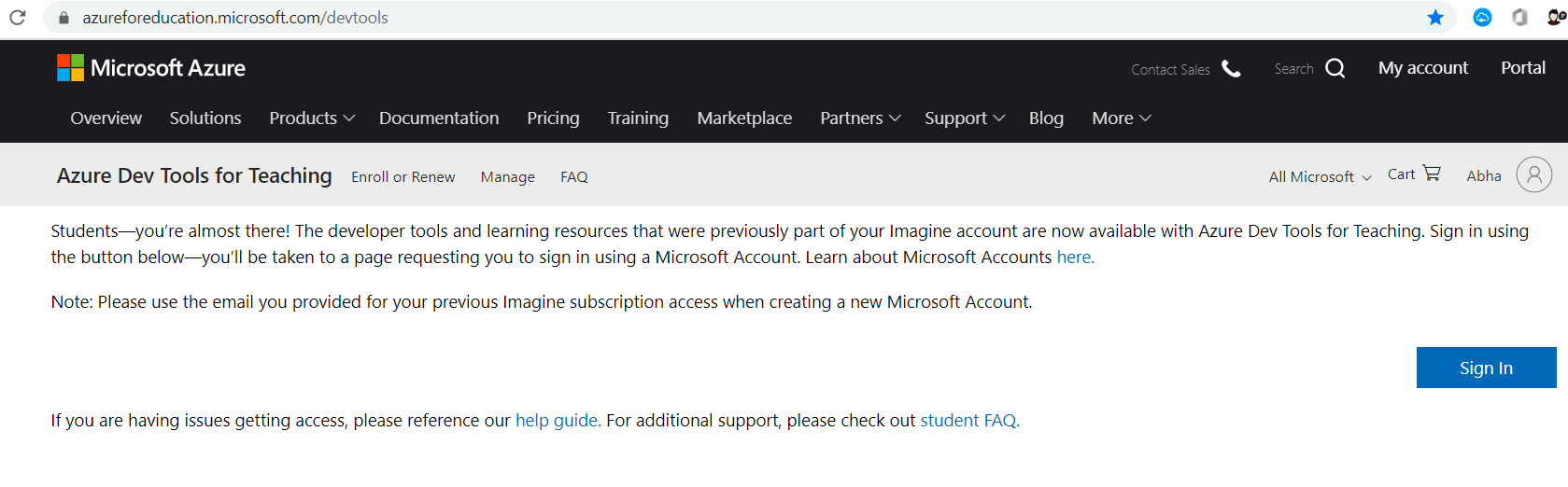Expand the Support dropdown menu
The width and height of the screenshot is (1568, 487).
click(965, 118)
